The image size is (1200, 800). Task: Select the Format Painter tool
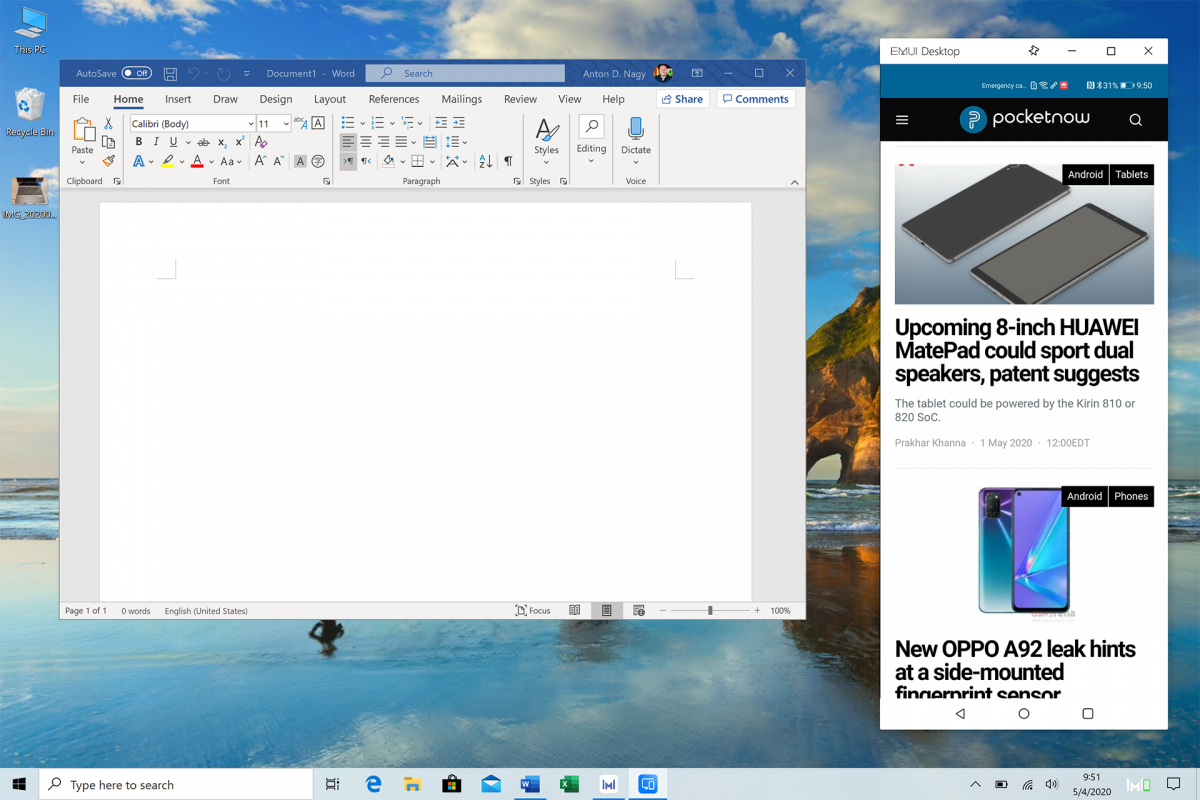point(108,160)
